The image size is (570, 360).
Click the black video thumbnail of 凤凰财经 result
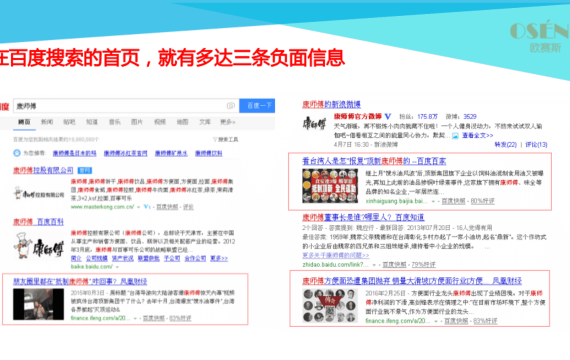(x=39, y=304)
